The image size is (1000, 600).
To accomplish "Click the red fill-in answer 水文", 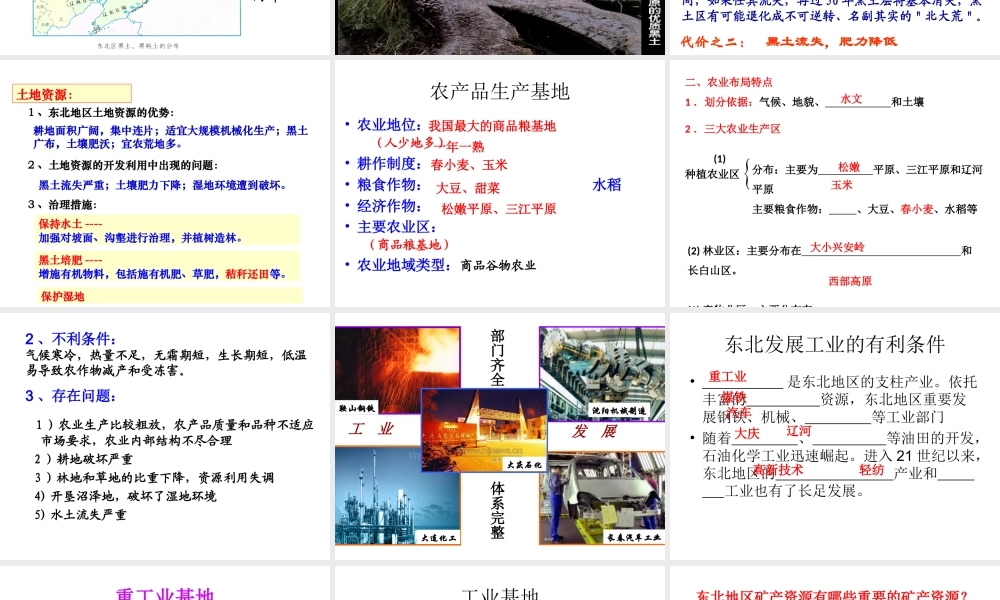I will [851, 99].
